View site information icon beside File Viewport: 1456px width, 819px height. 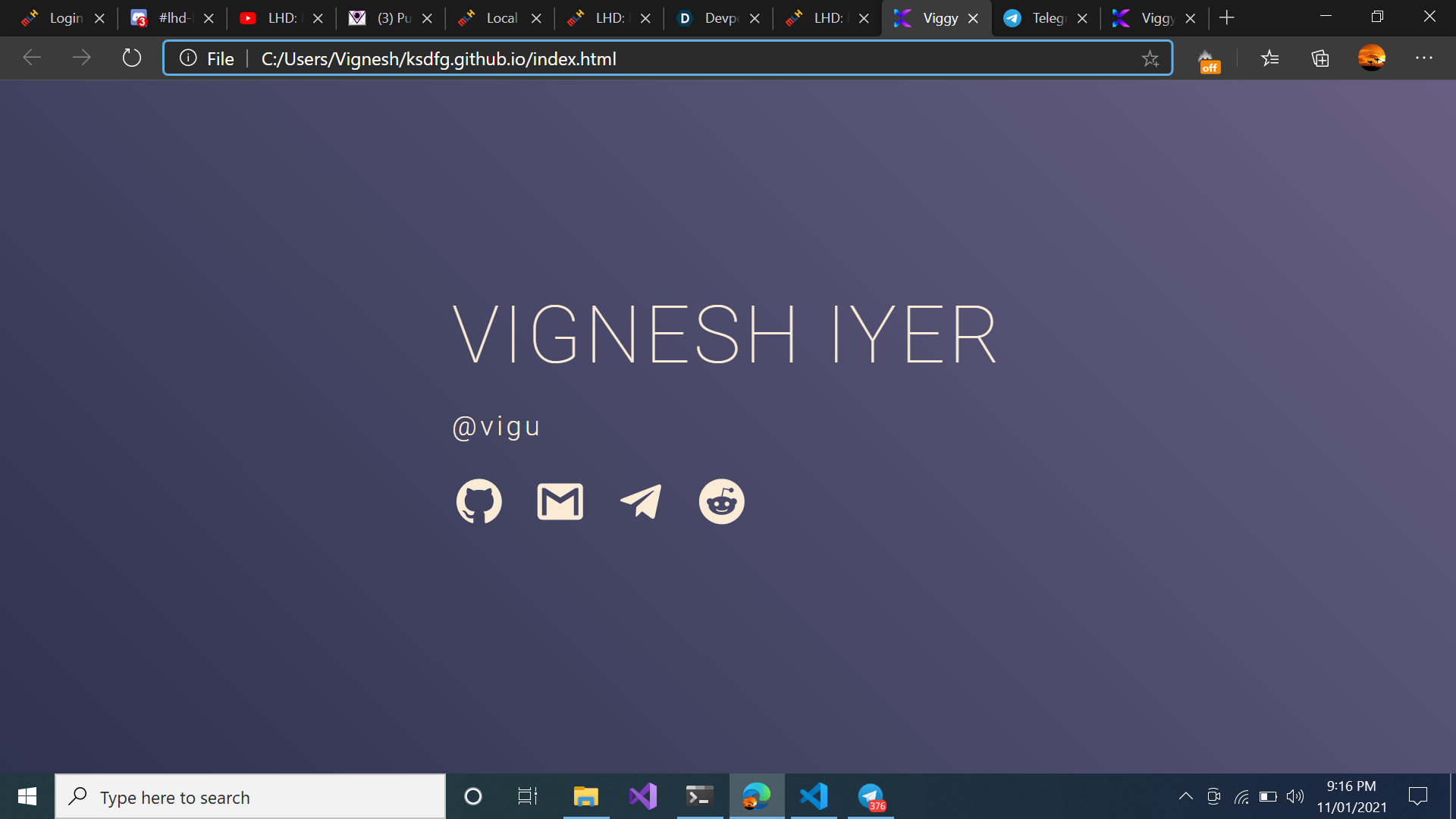(188, 58)
